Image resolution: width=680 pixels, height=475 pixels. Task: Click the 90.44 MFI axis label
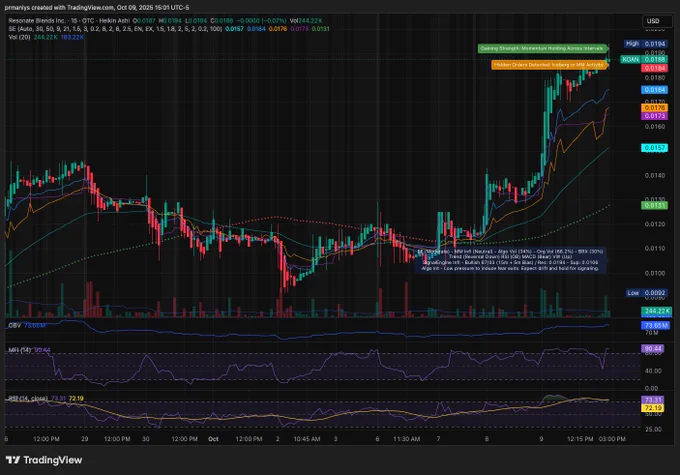point(653,348)
